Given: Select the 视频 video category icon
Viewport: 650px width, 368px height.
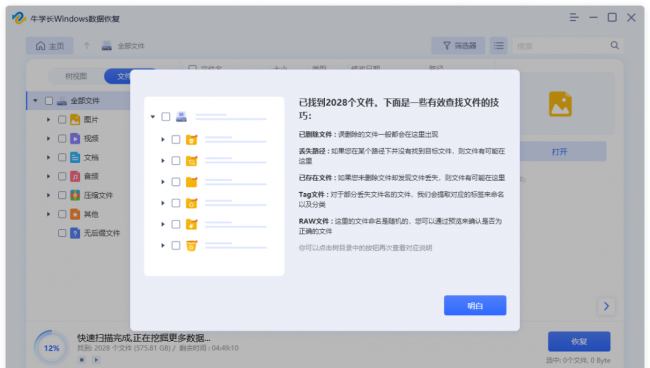Looking at the screenshot, I should (75, 138).
